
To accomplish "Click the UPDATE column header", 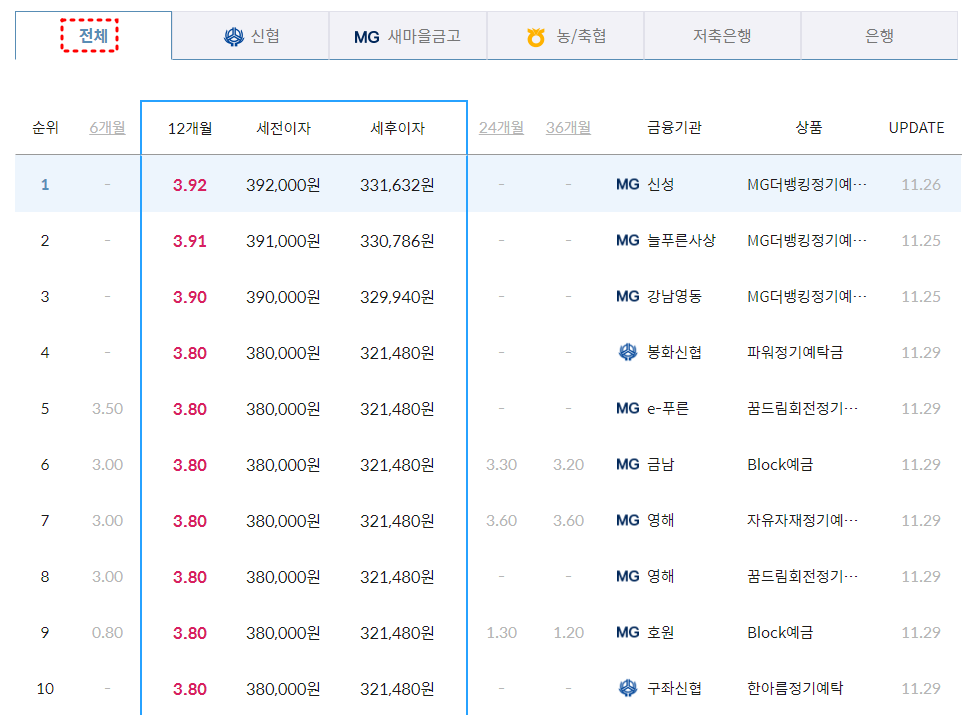I will (916, 128).
